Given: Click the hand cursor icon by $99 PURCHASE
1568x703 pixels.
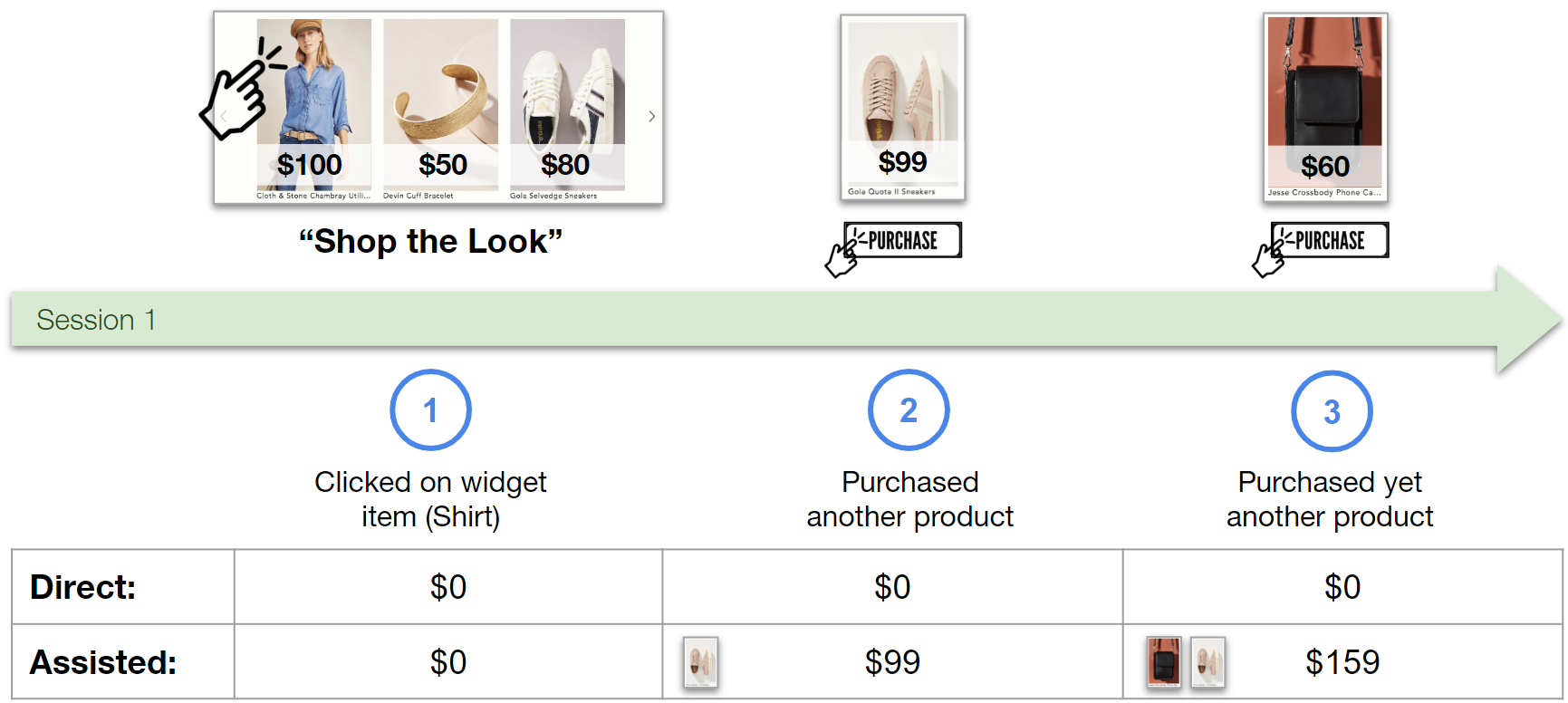Looking at the screenshot, I should [x=844, y=255].
